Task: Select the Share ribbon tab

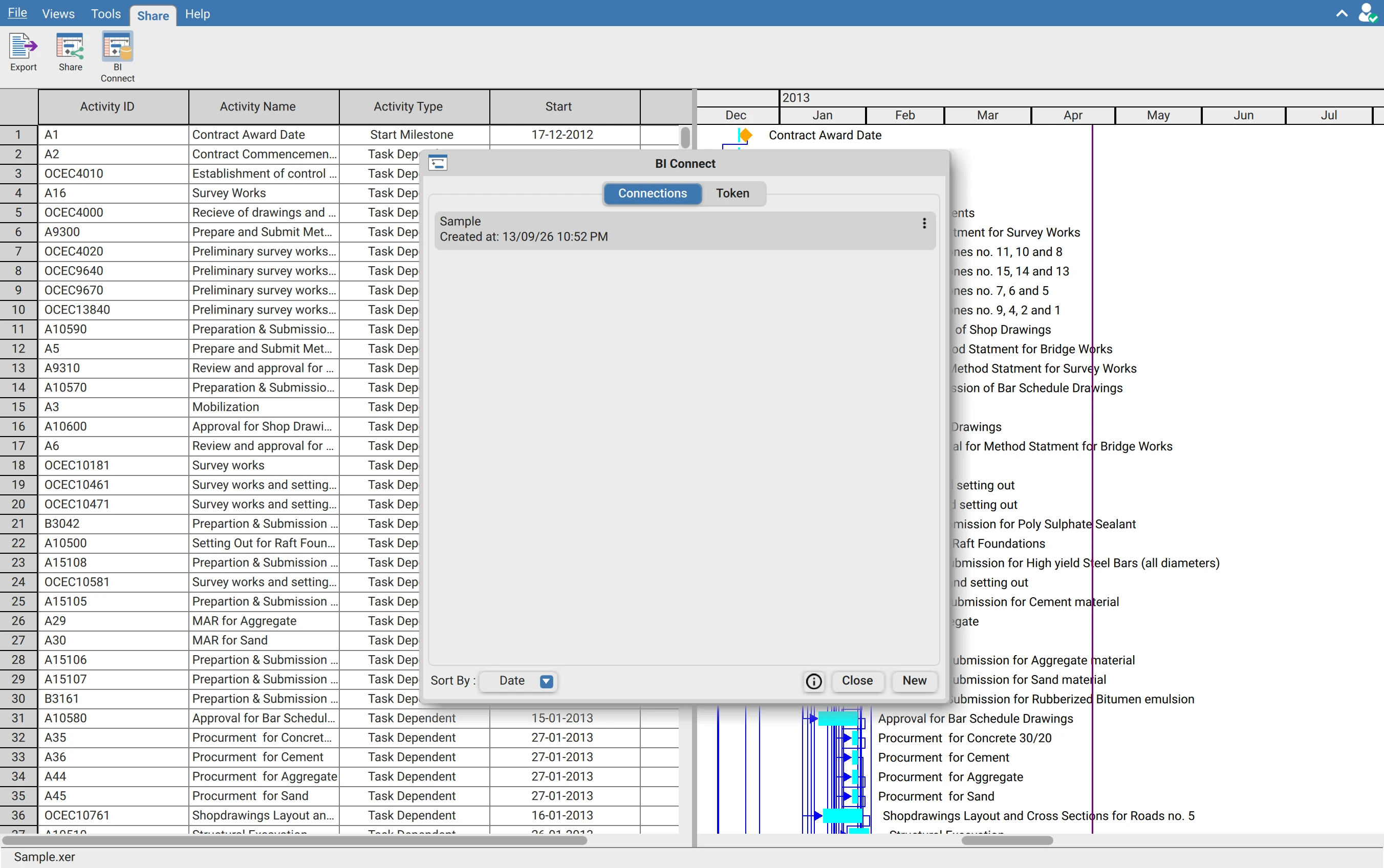Action: 153,15
